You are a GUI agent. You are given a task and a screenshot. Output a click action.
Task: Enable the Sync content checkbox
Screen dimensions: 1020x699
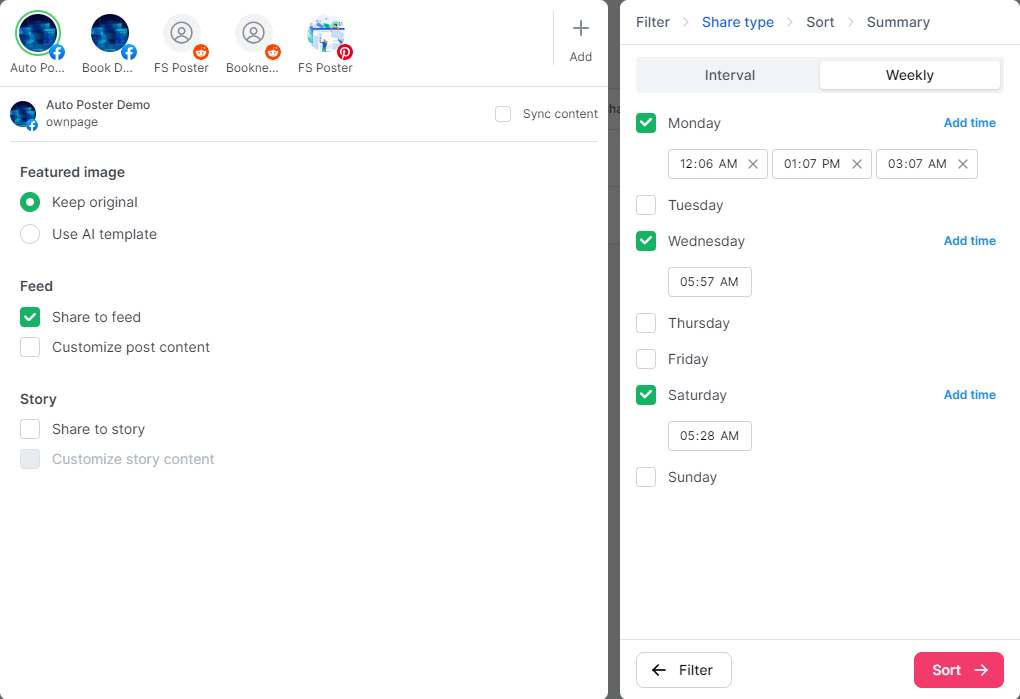[x=503, y=114]
